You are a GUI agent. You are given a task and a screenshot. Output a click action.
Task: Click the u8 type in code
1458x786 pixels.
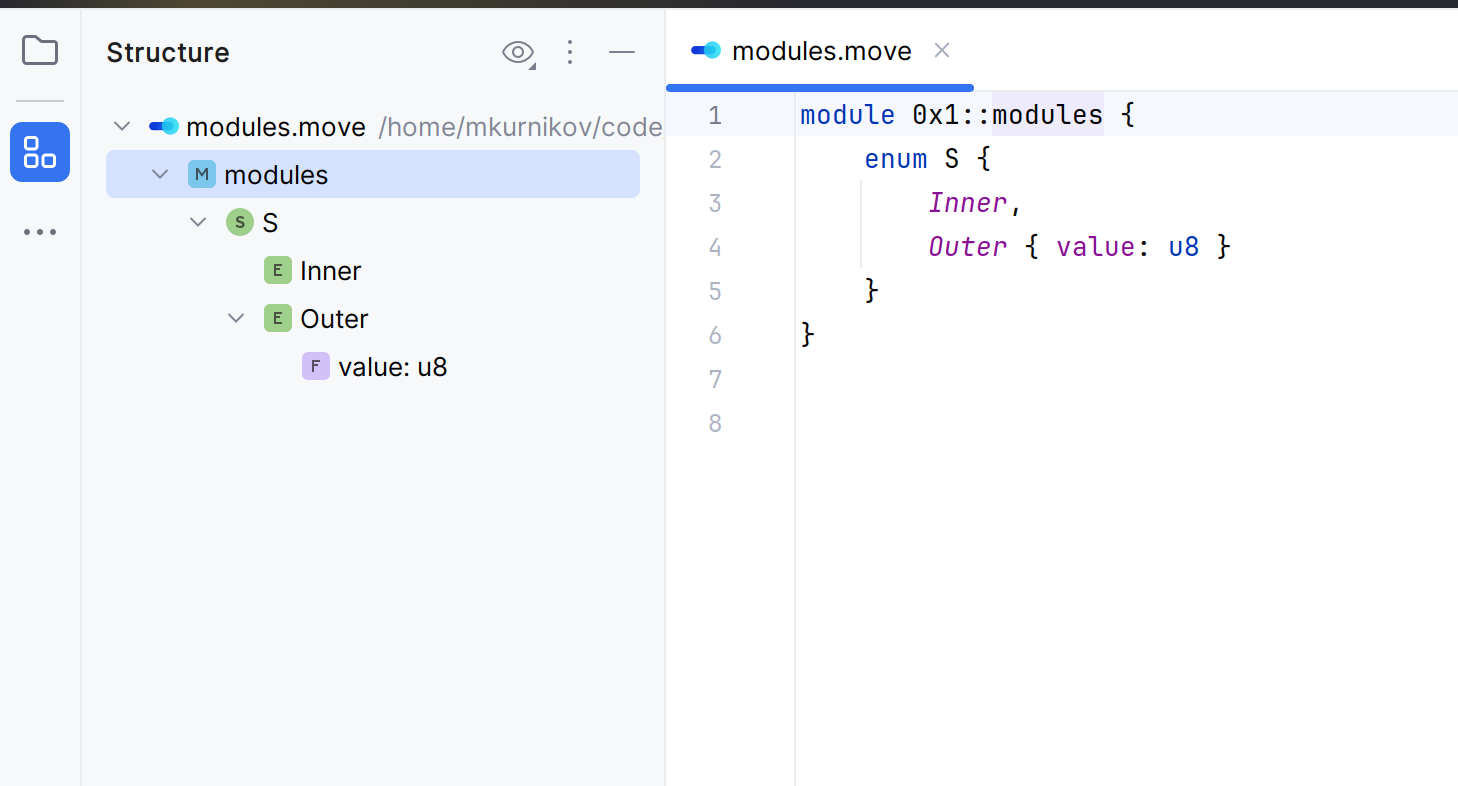pyautogui.click(x=1184, y=247)
